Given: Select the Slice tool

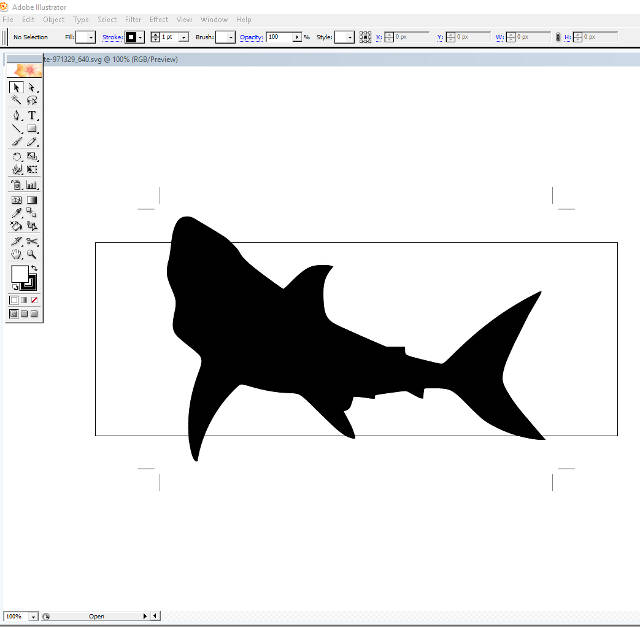Looking at the screenshot, I should pyautogui.click(x=16, y=241).
